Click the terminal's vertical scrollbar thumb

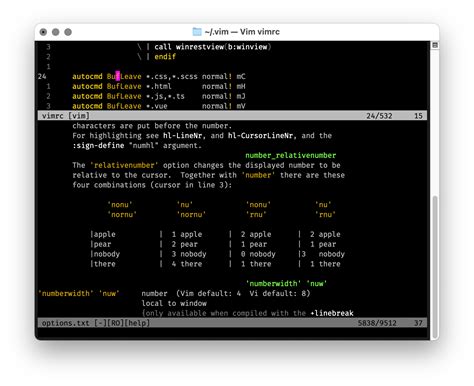click(435, 267)
